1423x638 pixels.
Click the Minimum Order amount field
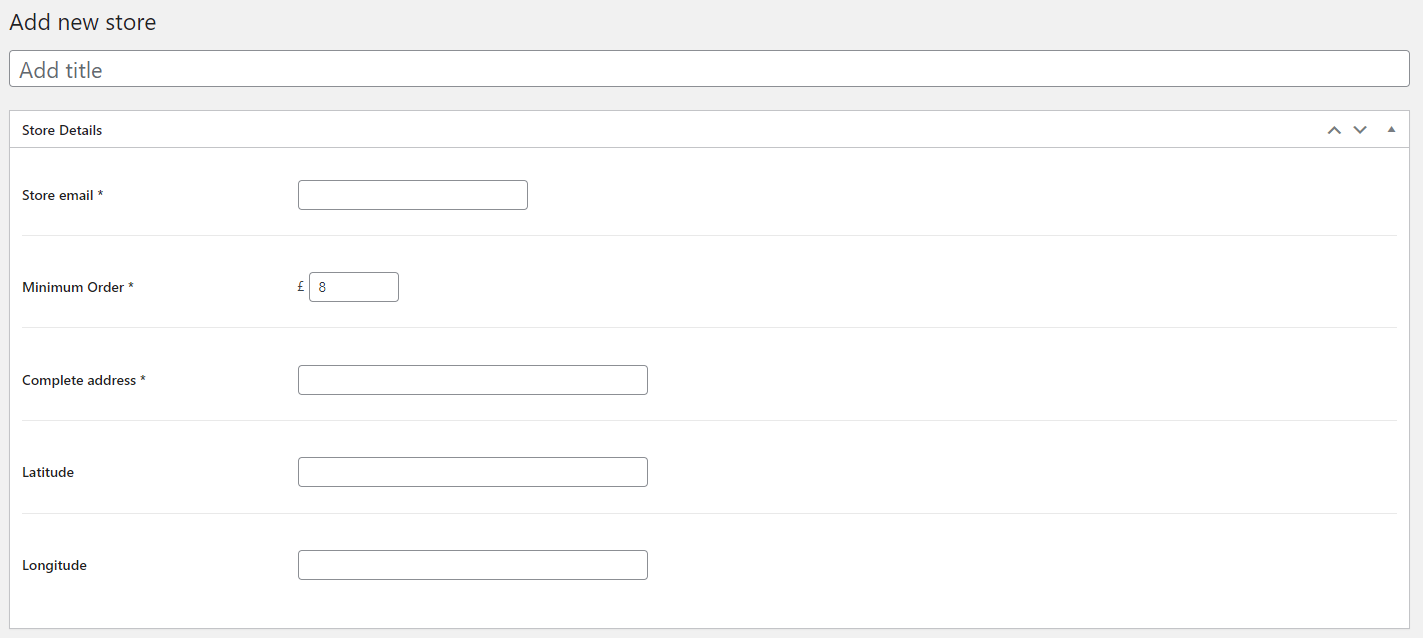pos(354,287)
